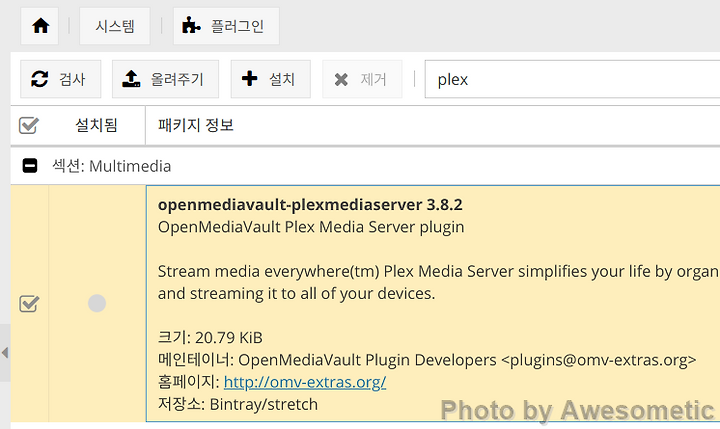The height and width of the screenshot is (429, 720).
Task: Click the 크기: 20.79 KiB text
Action: tap(210, 338)
